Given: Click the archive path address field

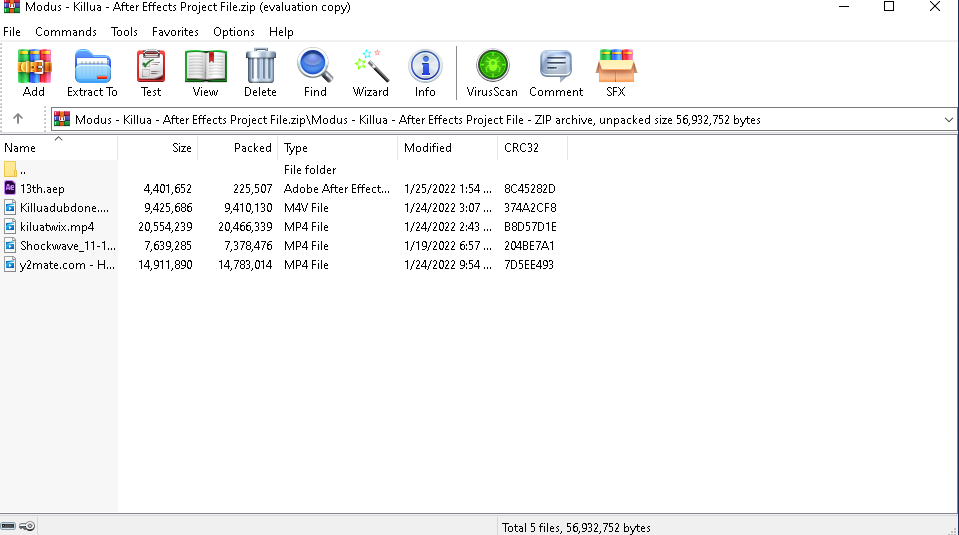Looking at the screenshot, I should (x=503, y=120).
